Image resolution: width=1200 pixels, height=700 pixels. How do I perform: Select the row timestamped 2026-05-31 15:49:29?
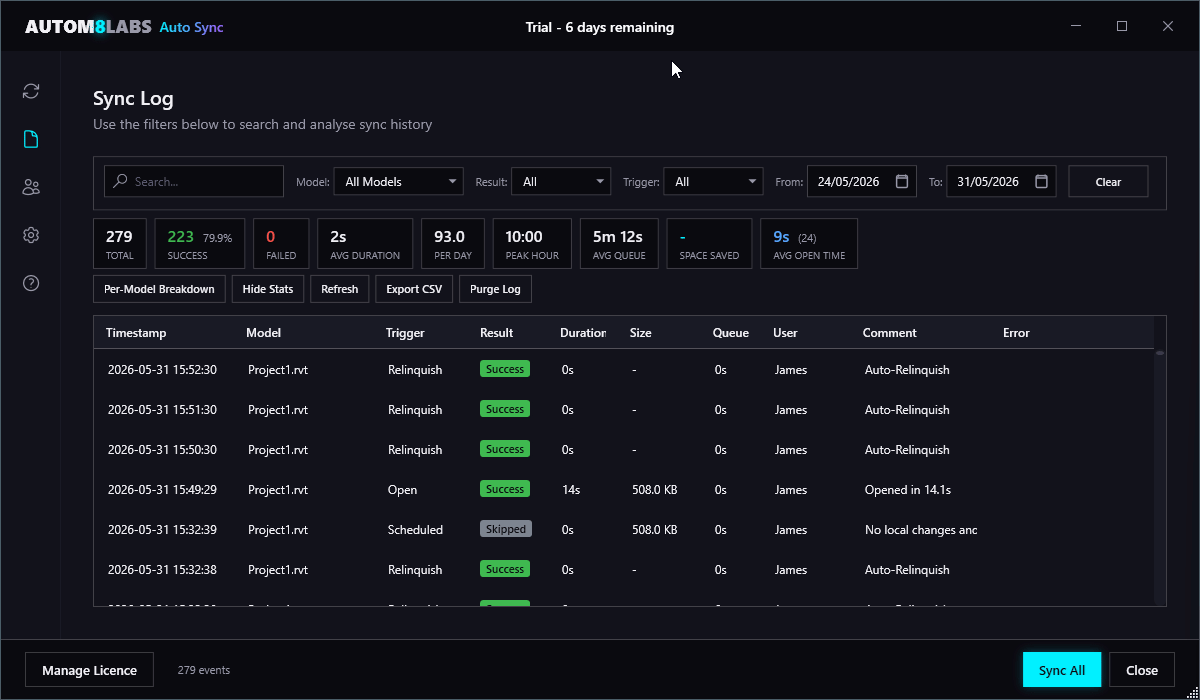[x=624, y=489]
